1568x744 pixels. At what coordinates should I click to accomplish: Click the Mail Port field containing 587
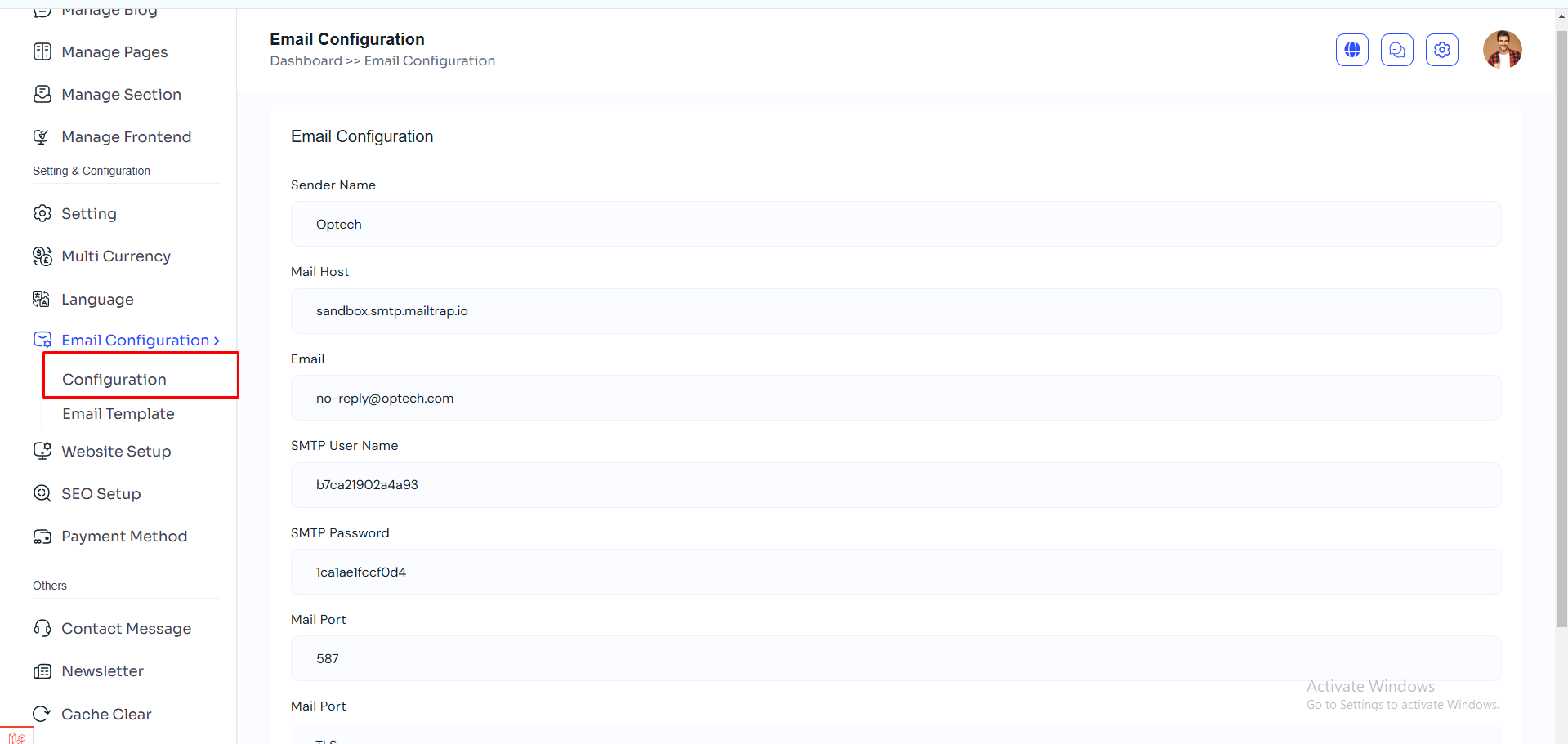pyautogui.click(x=896, y=658)
